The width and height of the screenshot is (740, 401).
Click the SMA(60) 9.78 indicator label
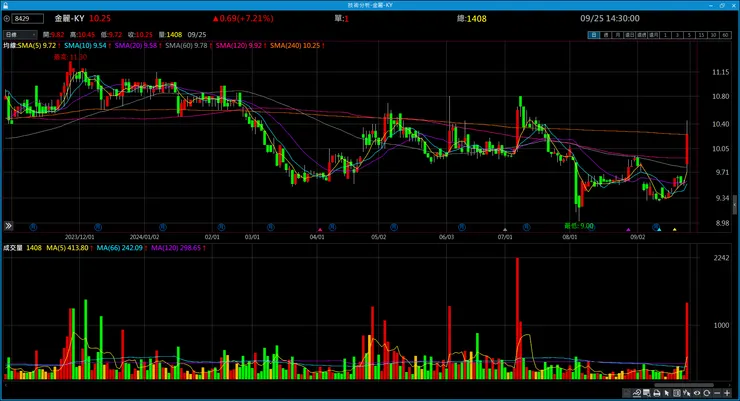[x=188, y=46]
